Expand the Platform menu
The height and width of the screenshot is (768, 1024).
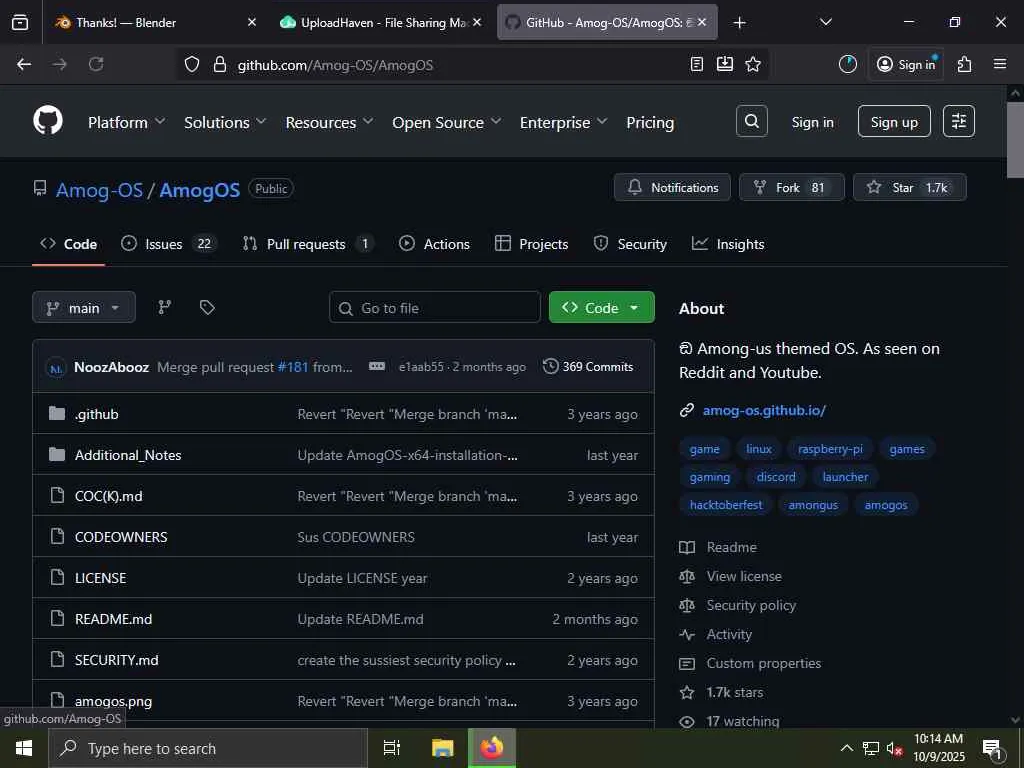(126, 122)
